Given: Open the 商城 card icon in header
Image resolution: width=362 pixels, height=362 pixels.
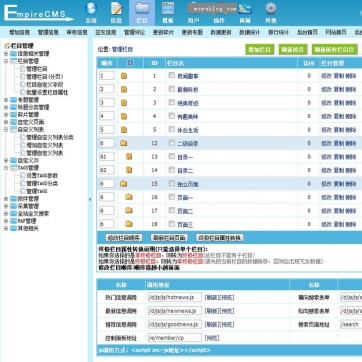Looking at the screenshot, I should pyautogui.click(x=245, y=9).
